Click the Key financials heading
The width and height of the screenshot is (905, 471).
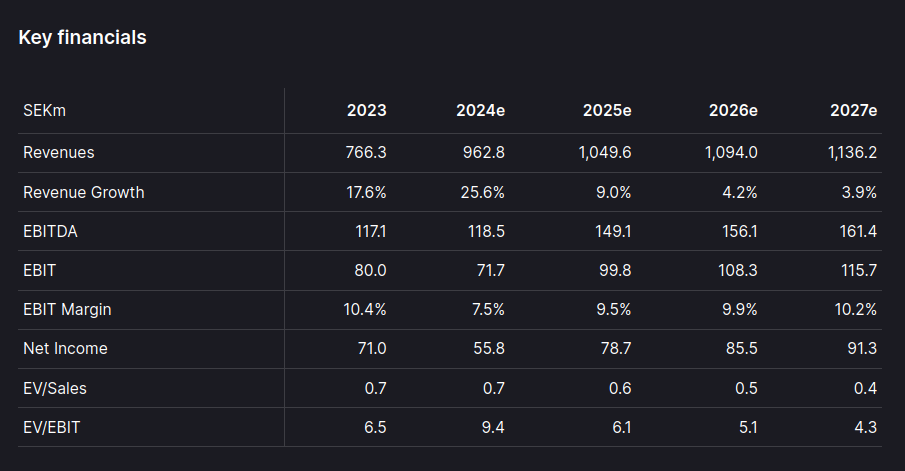tap(82, 38)
